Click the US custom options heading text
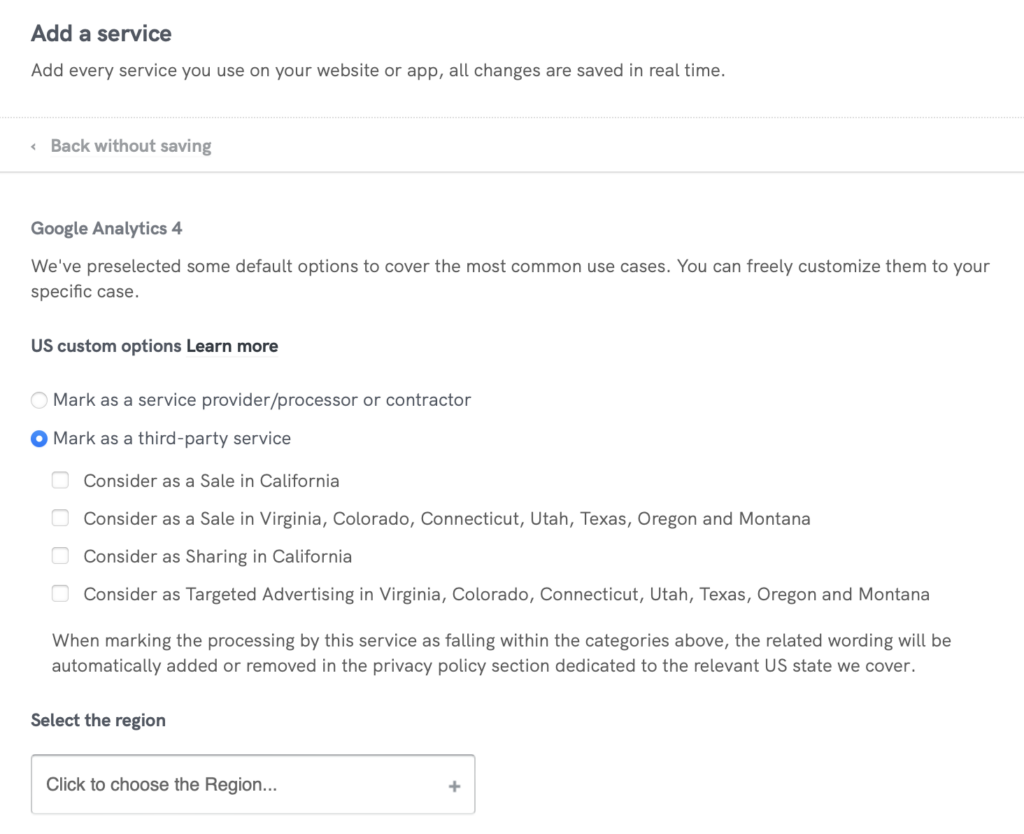 click(106, 346)
